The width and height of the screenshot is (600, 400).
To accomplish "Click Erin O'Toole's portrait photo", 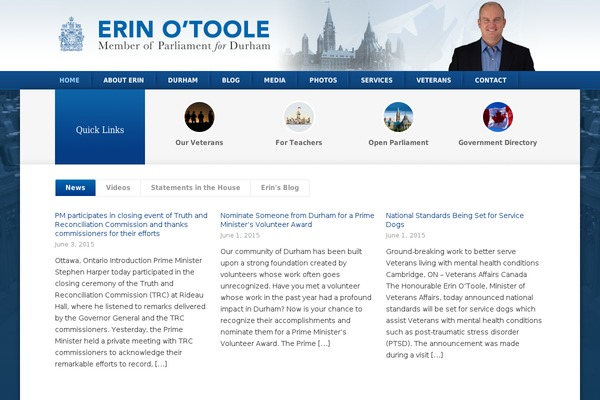I will pyautogui.click(x=491, y=36).
